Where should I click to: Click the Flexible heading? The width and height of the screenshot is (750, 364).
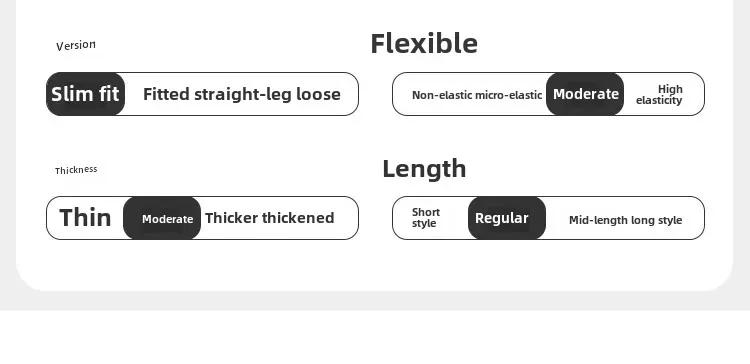(x=424, y=44)
